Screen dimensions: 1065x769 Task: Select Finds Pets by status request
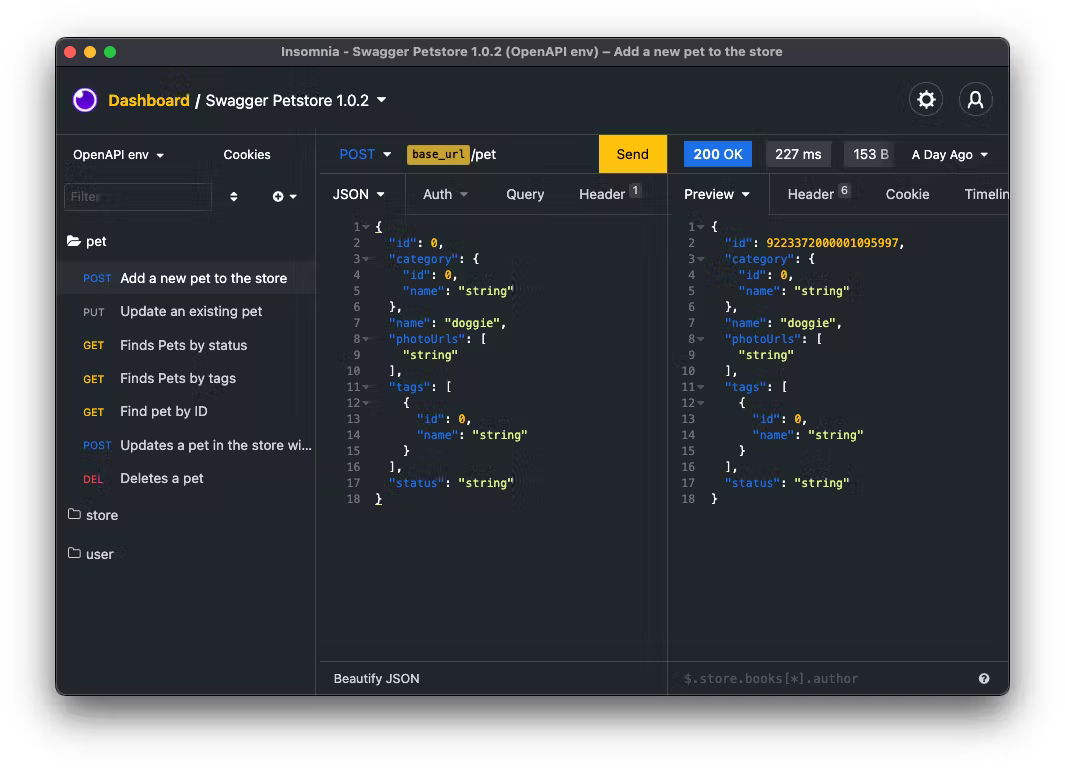[187, 345]
